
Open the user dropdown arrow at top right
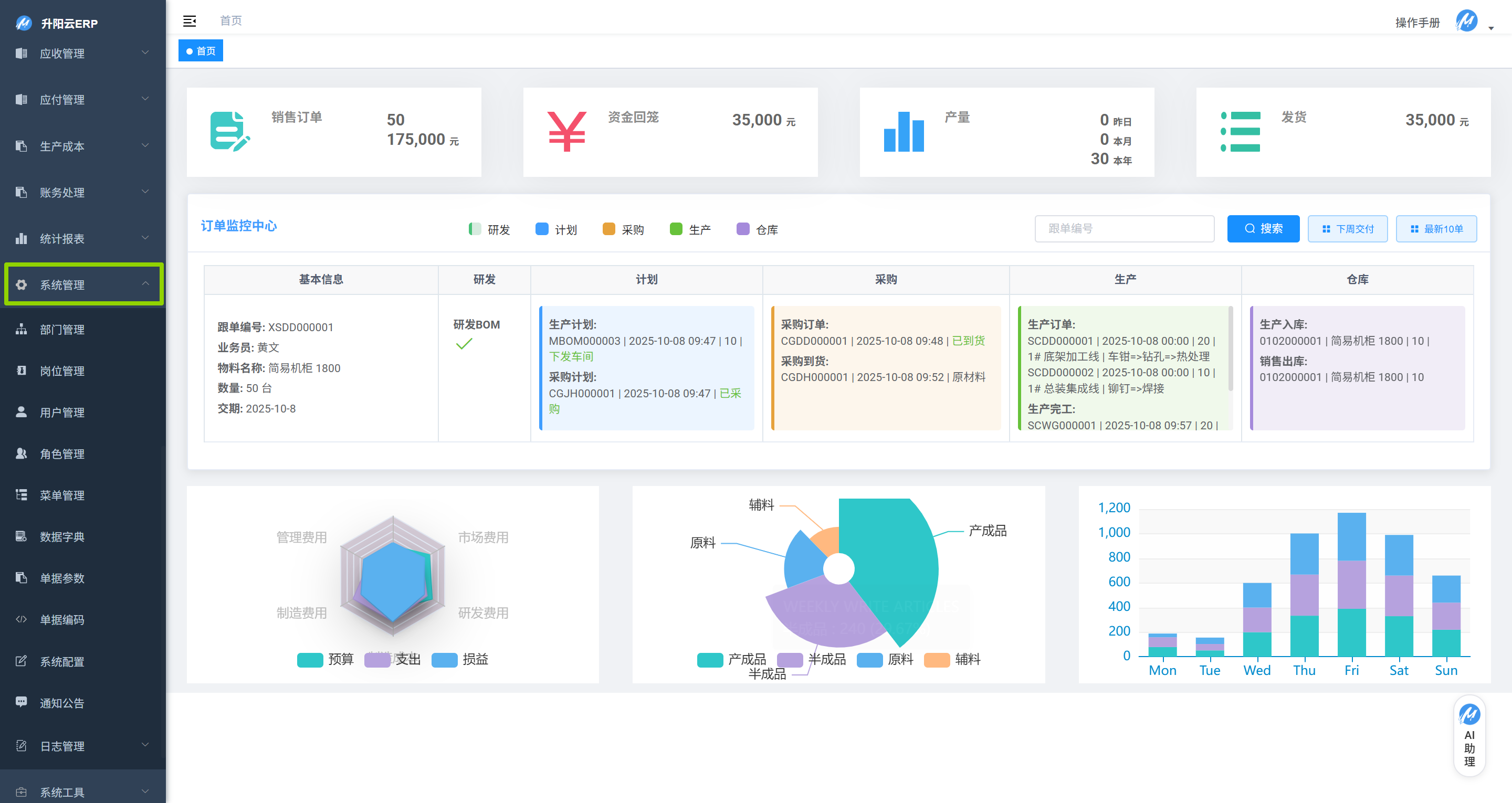coord(1491,28)
